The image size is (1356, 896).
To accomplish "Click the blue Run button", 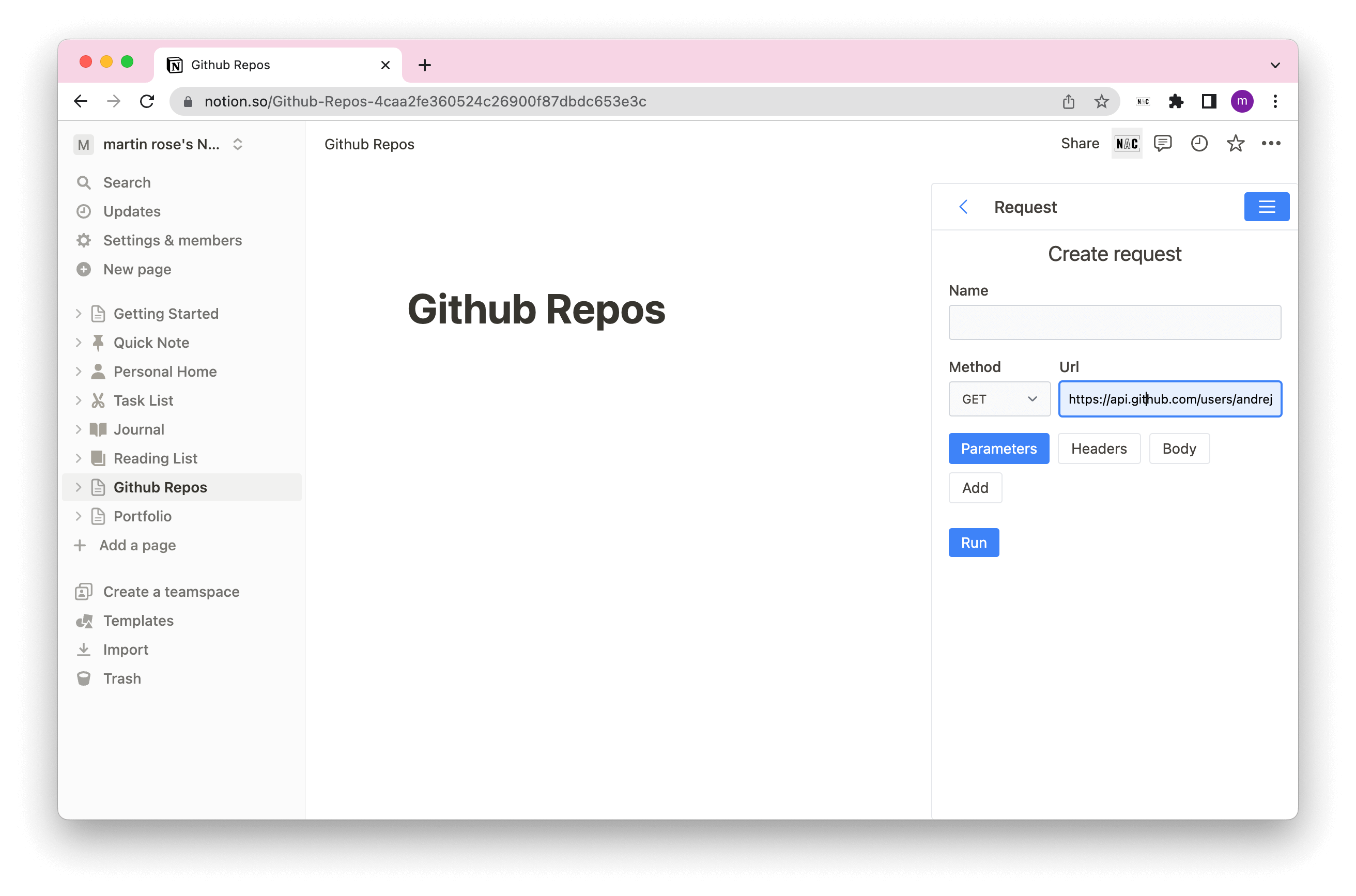I will [974, 542].
